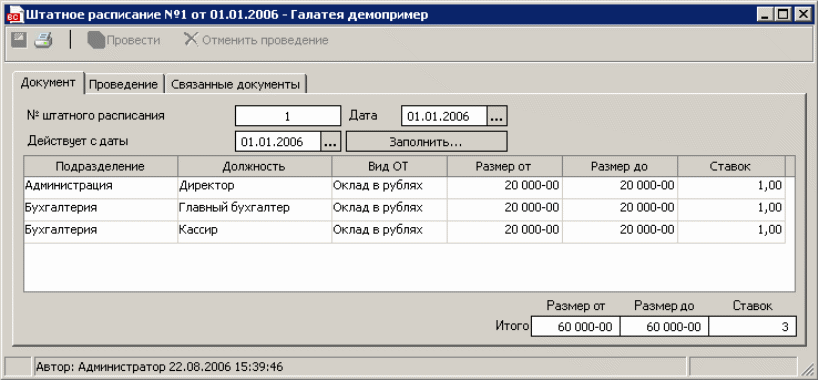The width and height of the screenshot is (818, 380).
Task: Switch to the Документ tab
Action: pos(49,83)
